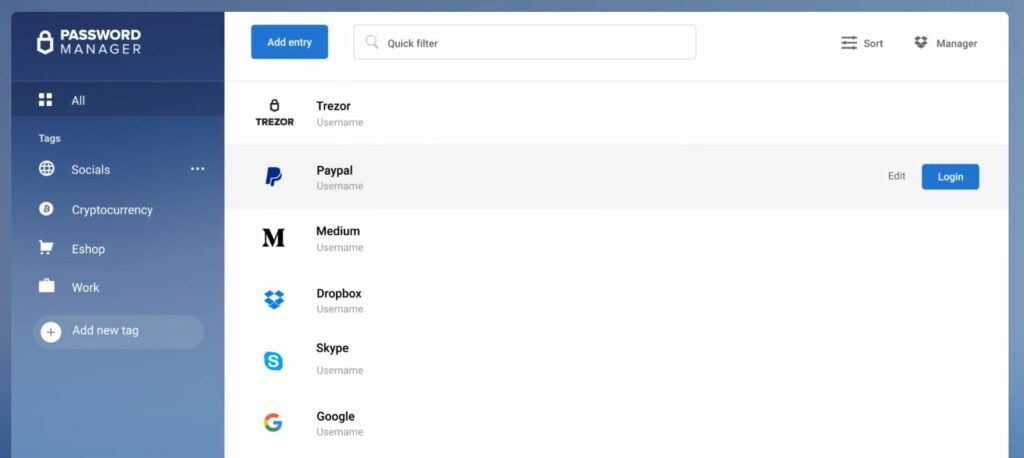1024x458 pixels.
Task: Click the Cryptocurrency bitcoin coin icon
Action: [46, 209]
